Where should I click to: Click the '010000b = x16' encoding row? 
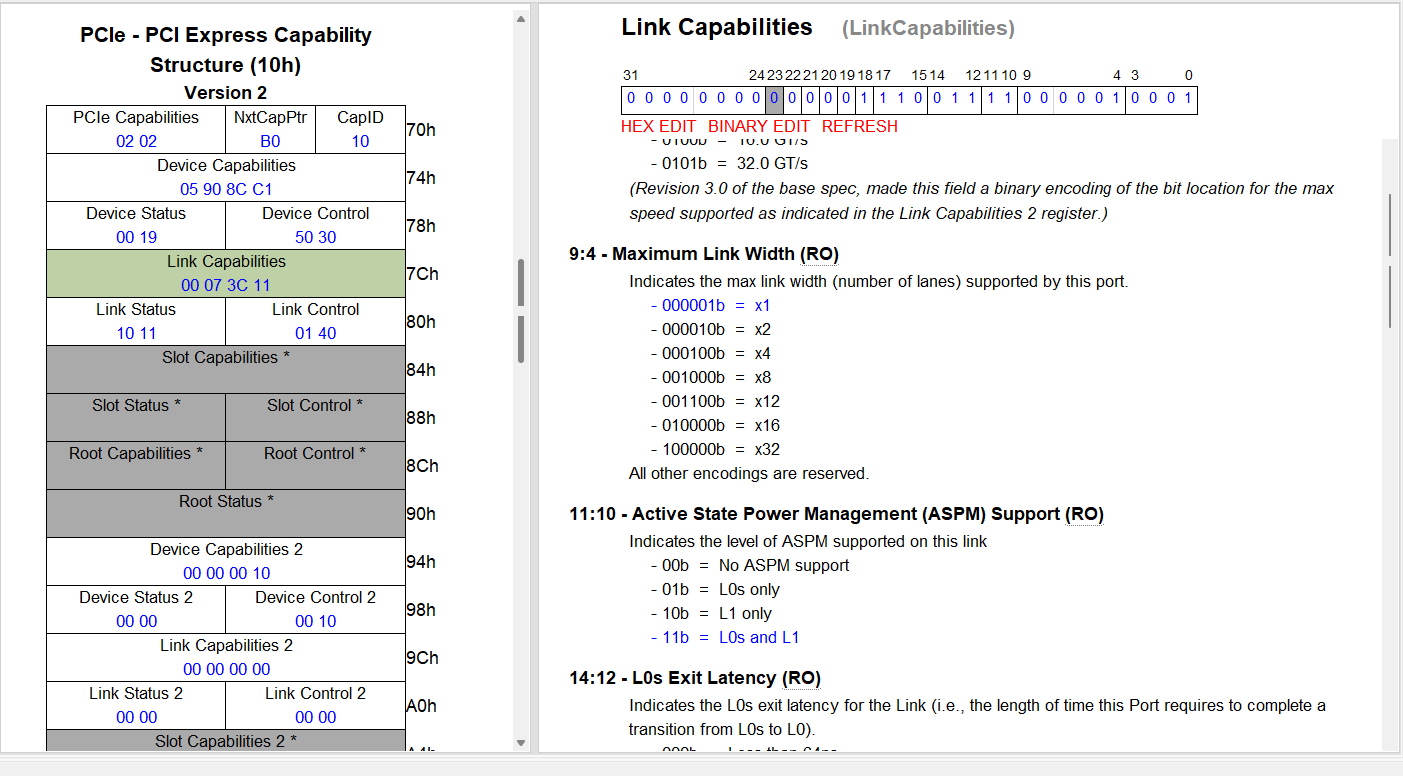[715, 425]
